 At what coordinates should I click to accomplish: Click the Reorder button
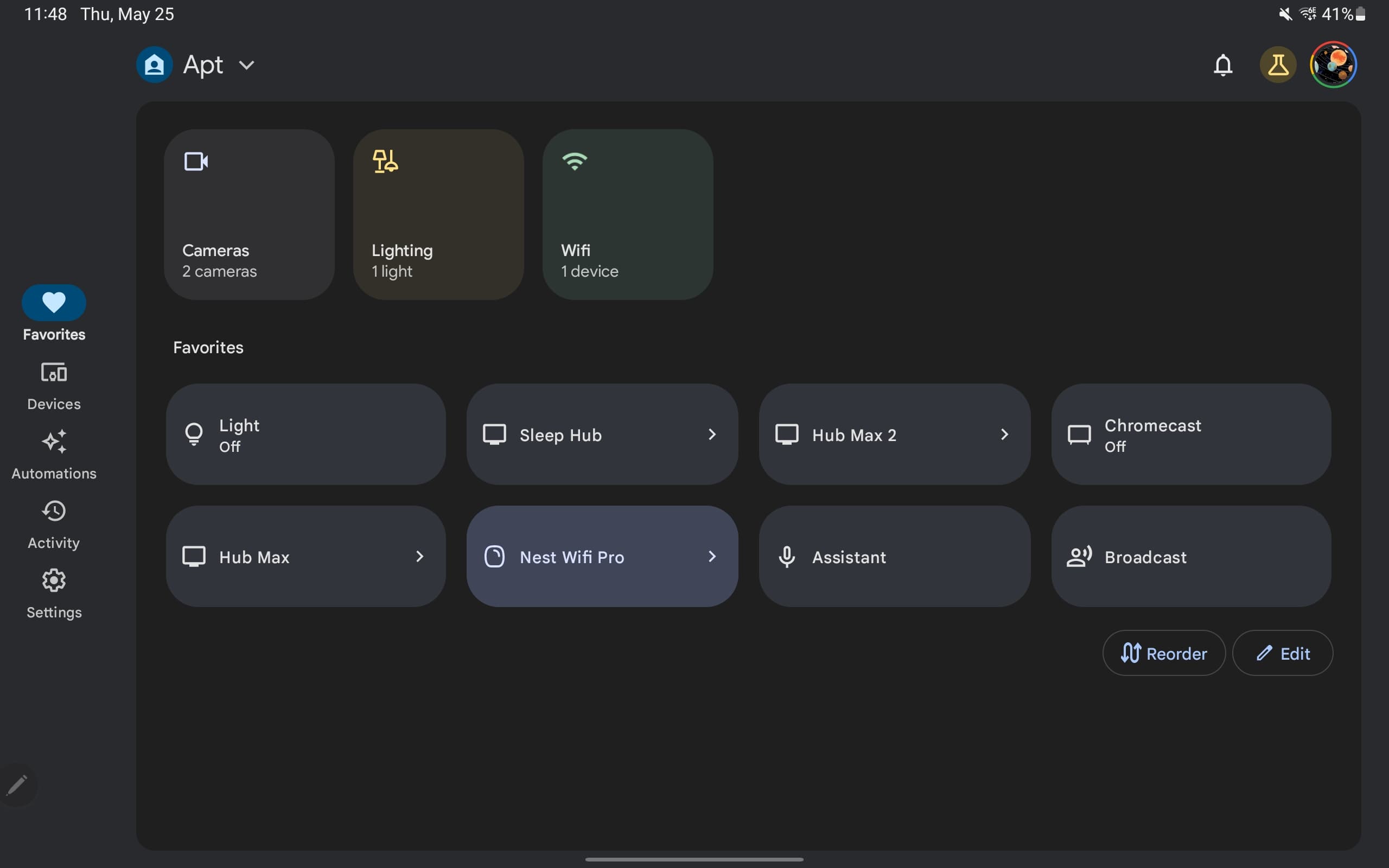click(1163, 653)
